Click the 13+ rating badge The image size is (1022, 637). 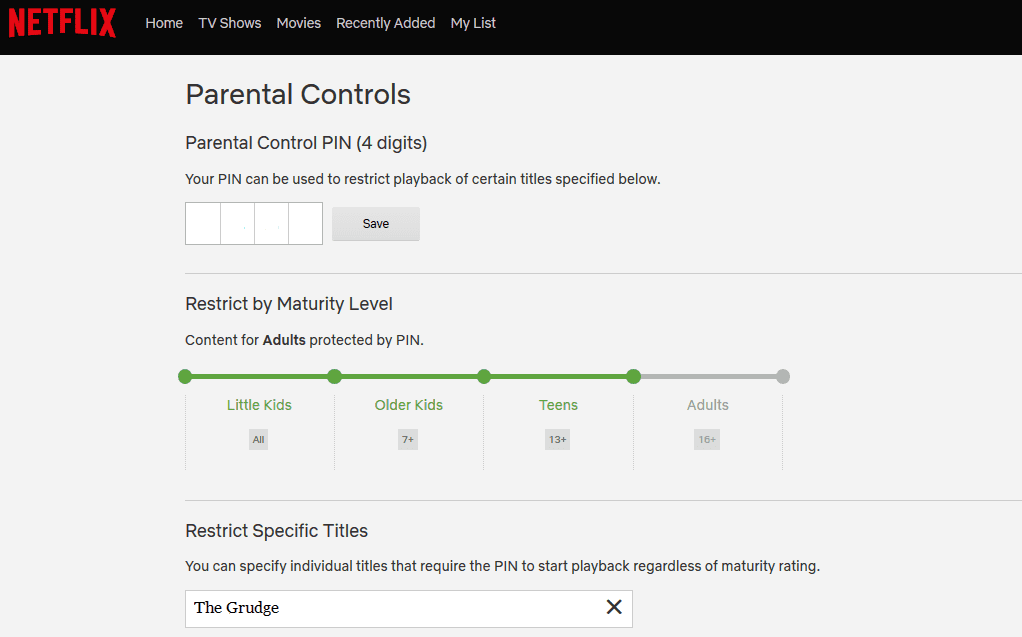click(x=557, y=440)
